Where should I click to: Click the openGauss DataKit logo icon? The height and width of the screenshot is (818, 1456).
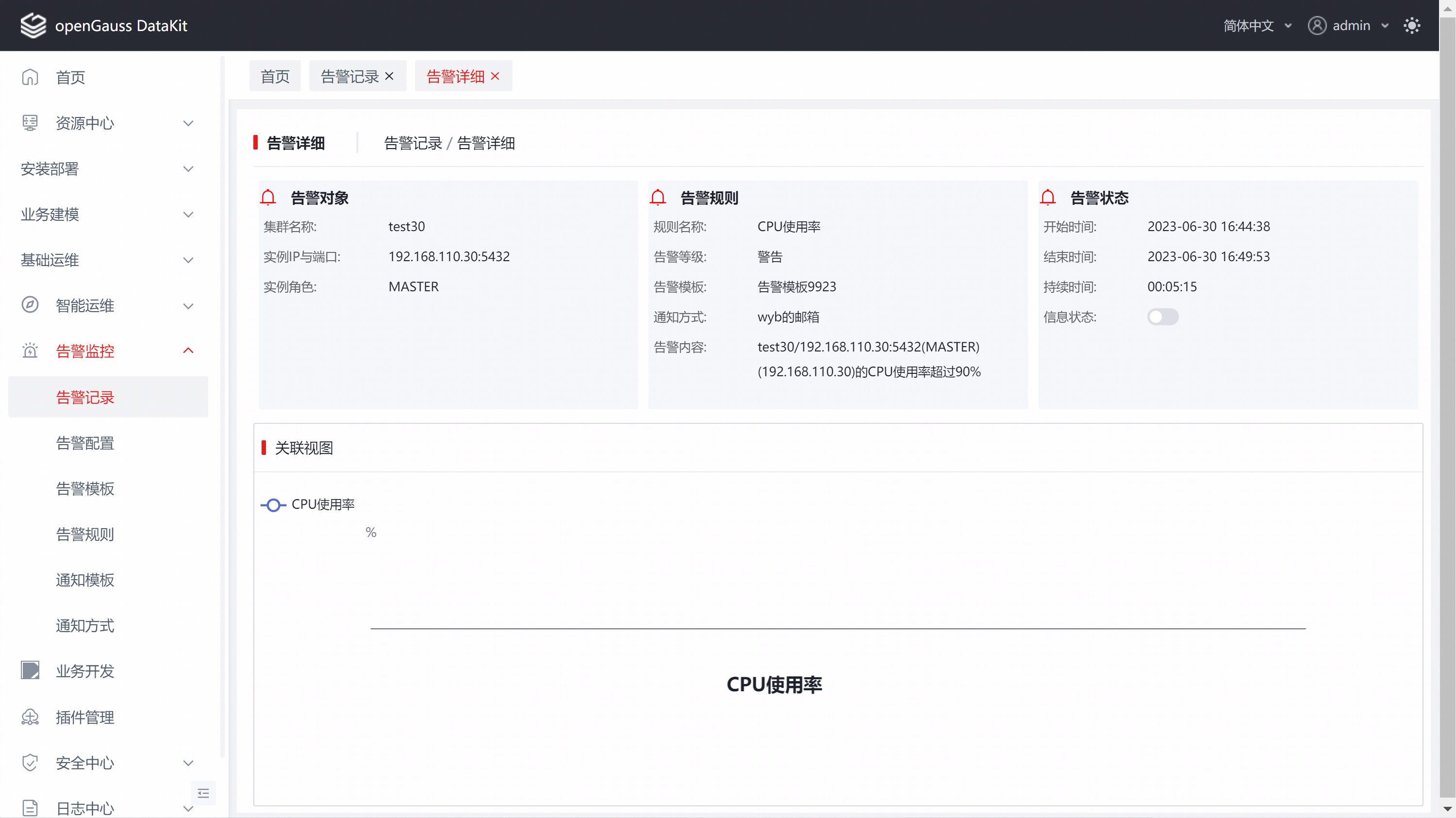33,25
